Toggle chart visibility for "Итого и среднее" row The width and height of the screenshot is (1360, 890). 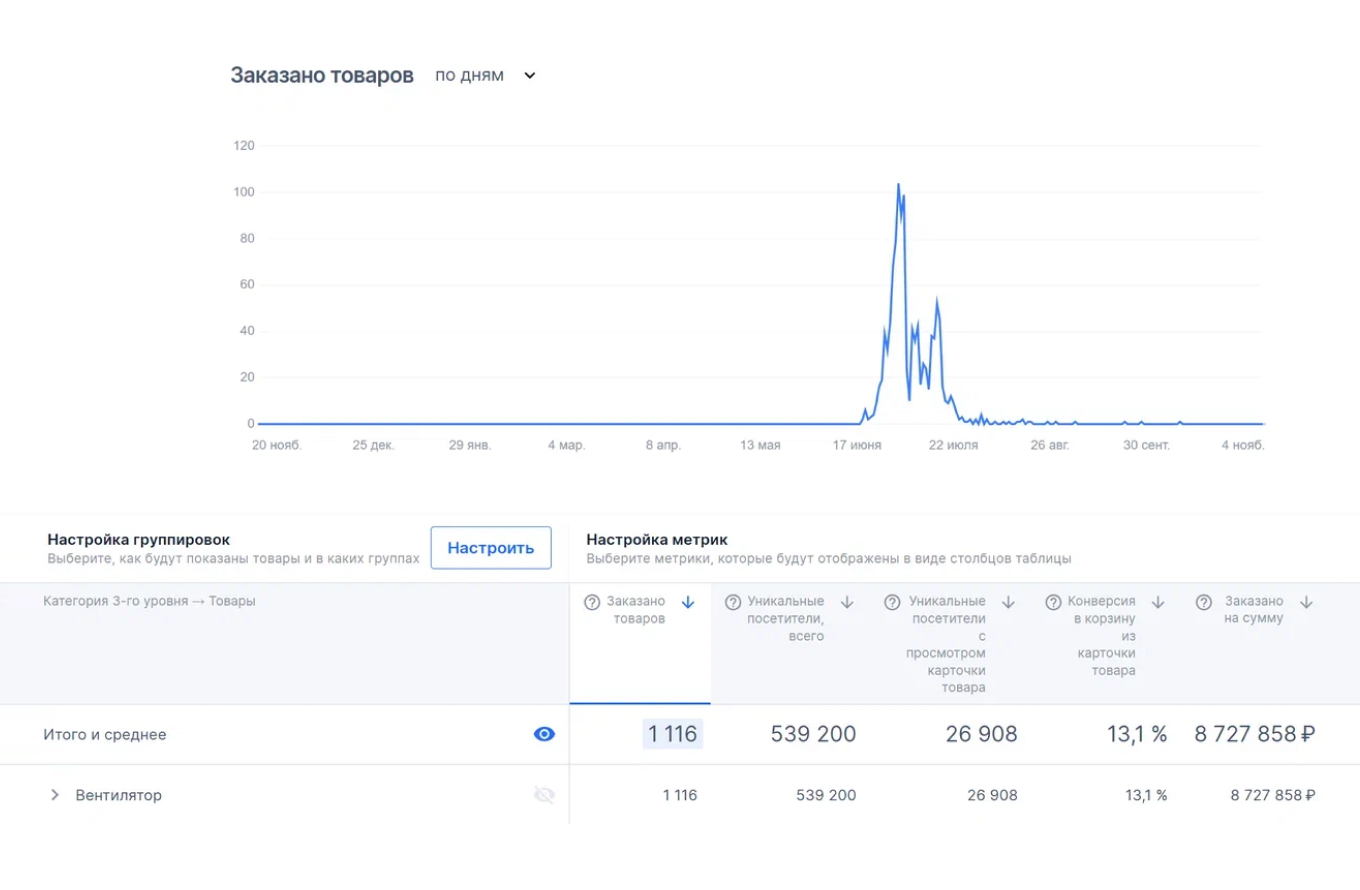pyautogui.click(x=543, y=733)
